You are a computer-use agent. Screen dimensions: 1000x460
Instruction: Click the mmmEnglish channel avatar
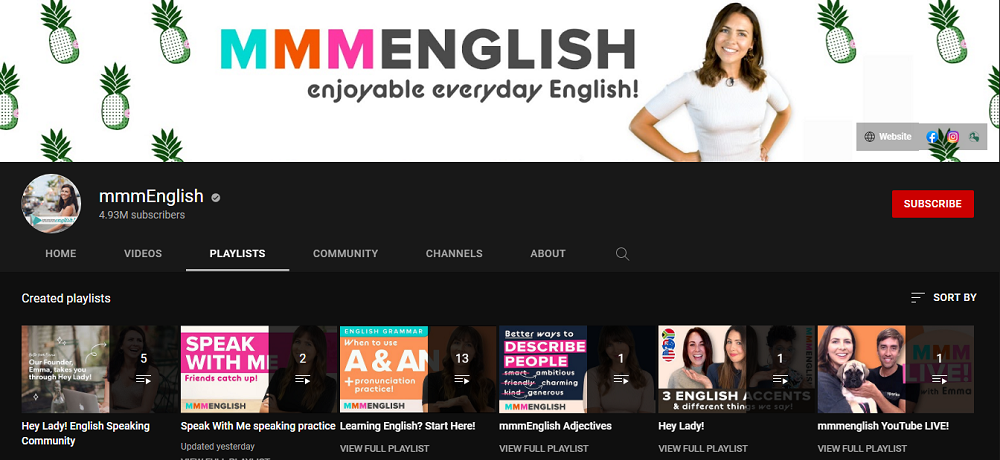51,204
